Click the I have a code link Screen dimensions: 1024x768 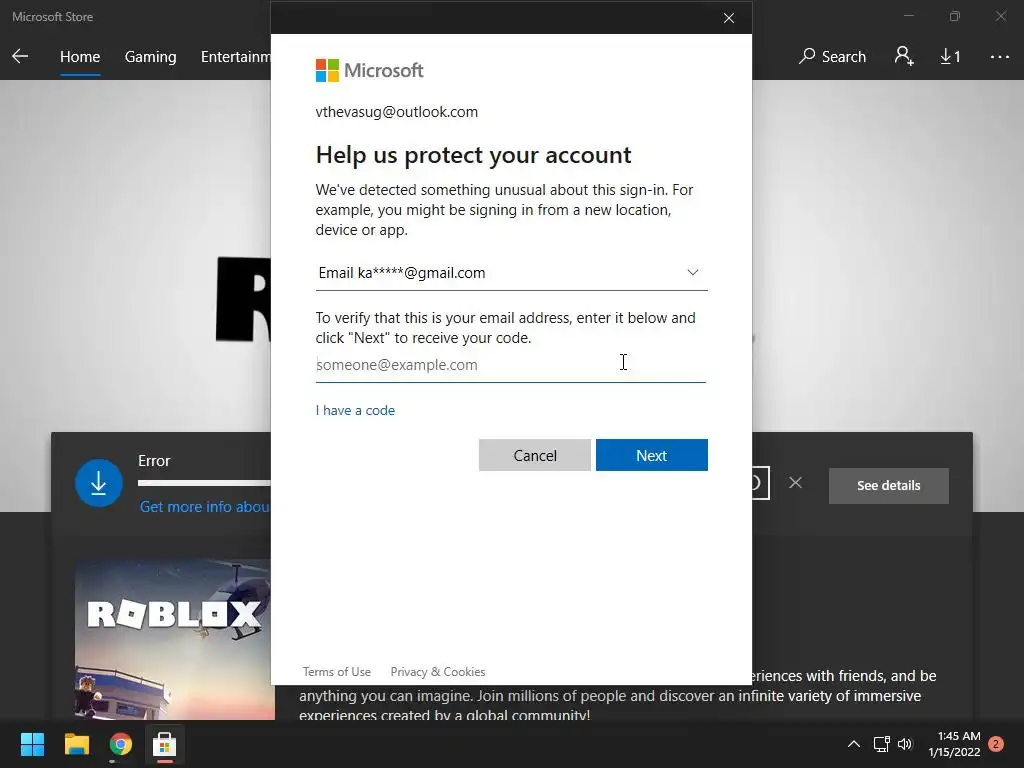[x=355, y=410]
